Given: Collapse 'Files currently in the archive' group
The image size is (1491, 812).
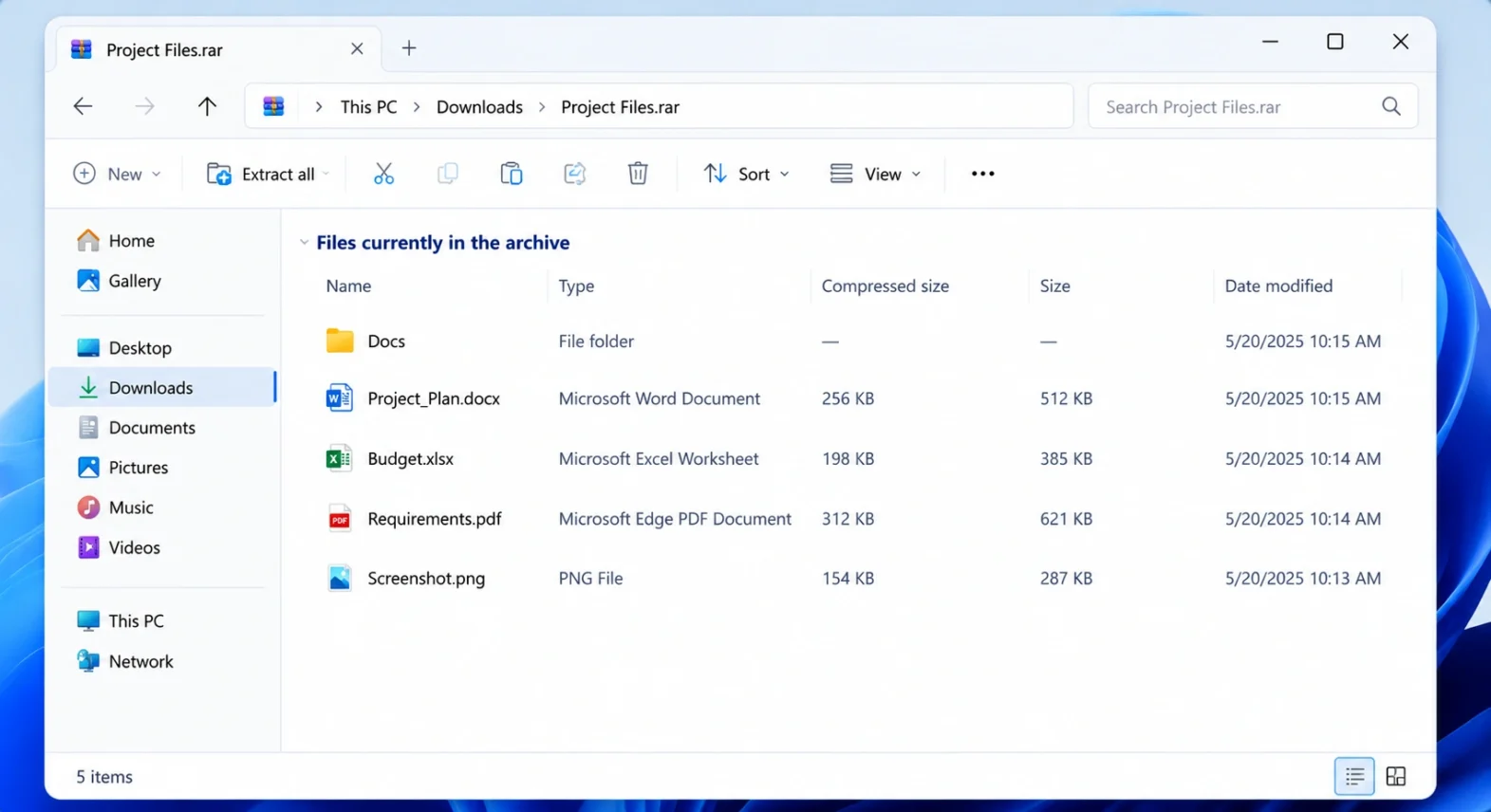Looking at the screenshot, I should tap(304, 243).
